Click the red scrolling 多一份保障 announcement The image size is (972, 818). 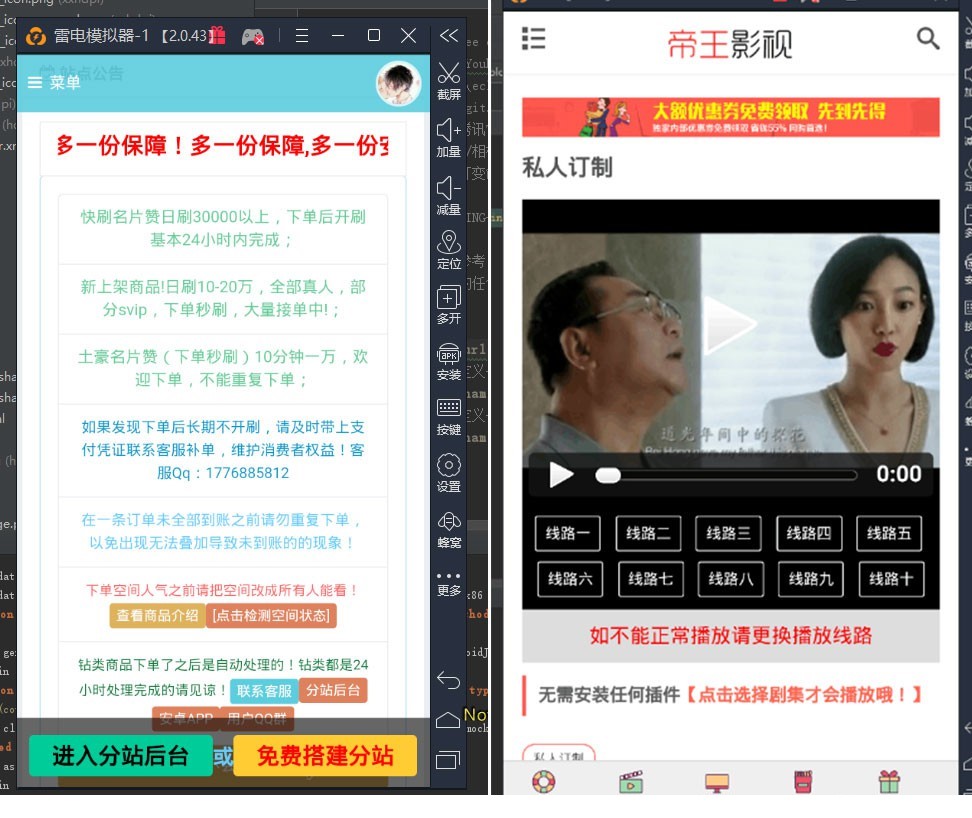point(223,146)
